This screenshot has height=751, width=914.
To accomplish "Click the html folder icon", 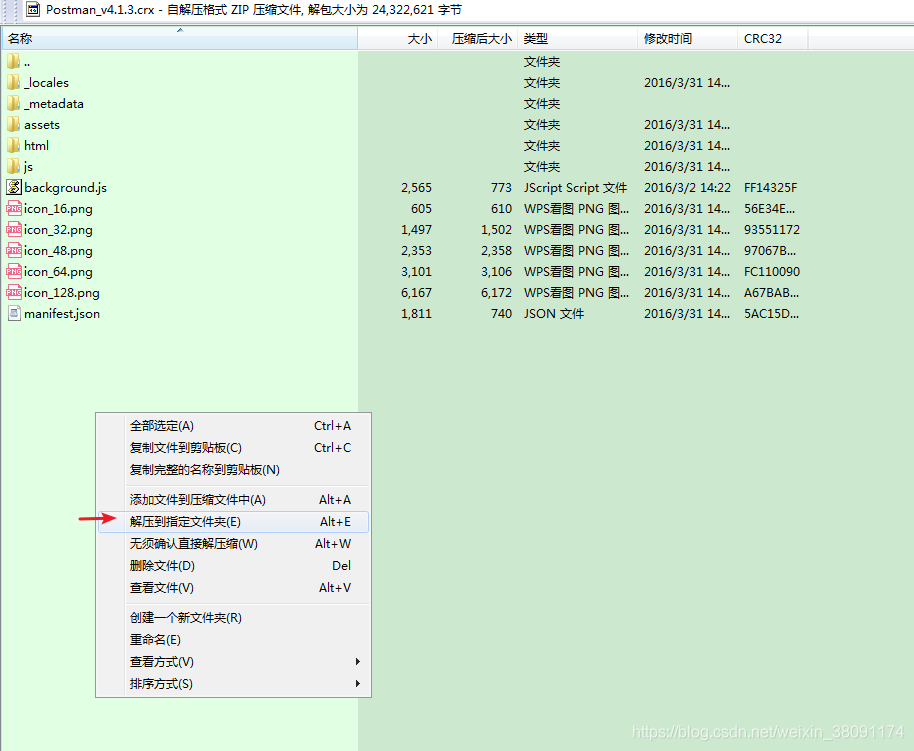I will (14, 146).
